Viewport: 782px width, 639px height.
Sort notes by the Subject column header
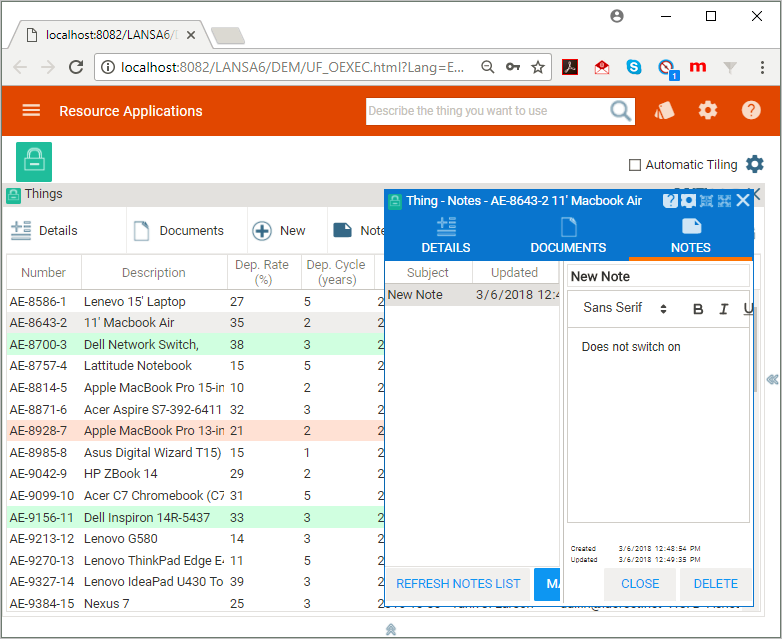[x=428, y=273]
